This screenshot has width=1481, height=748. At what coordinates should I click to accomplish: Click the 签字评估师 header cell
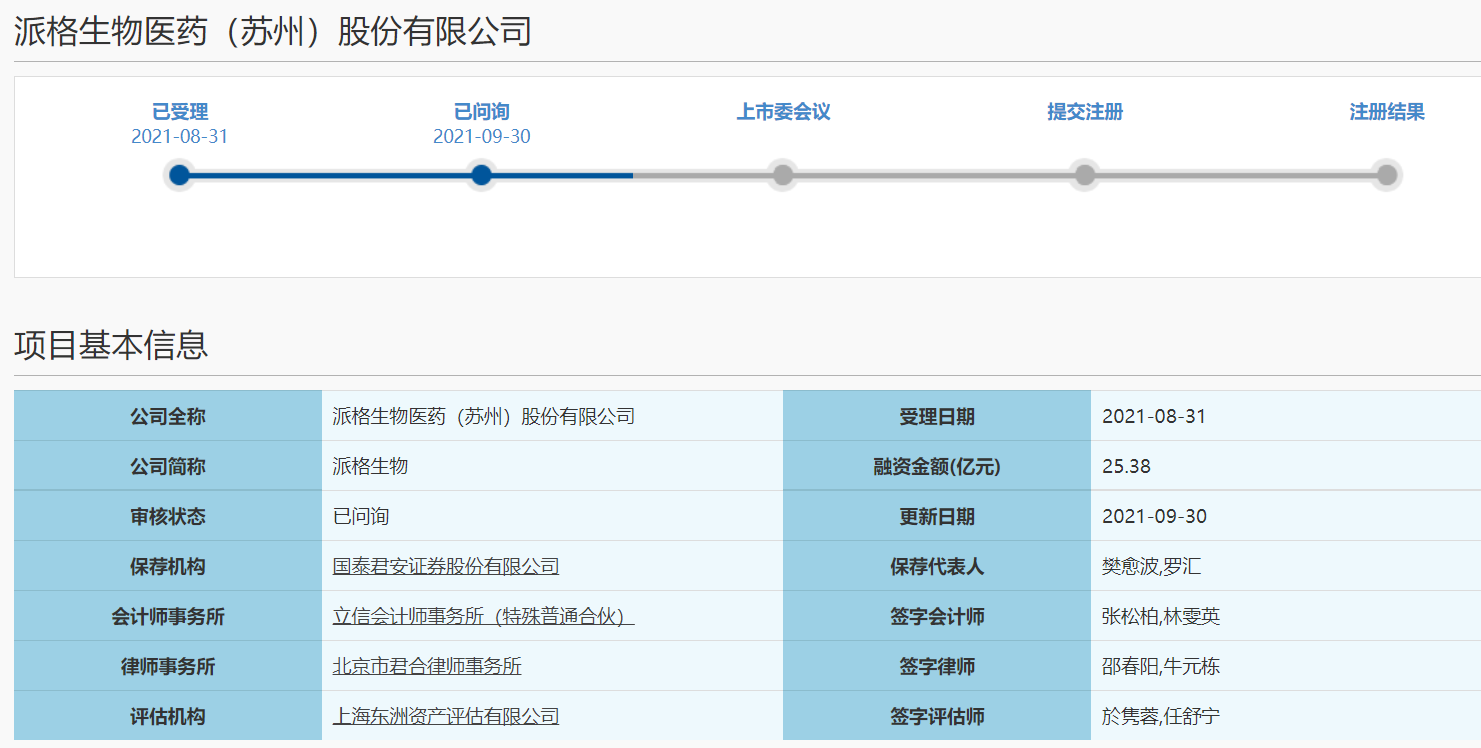[x=937, y=716]
